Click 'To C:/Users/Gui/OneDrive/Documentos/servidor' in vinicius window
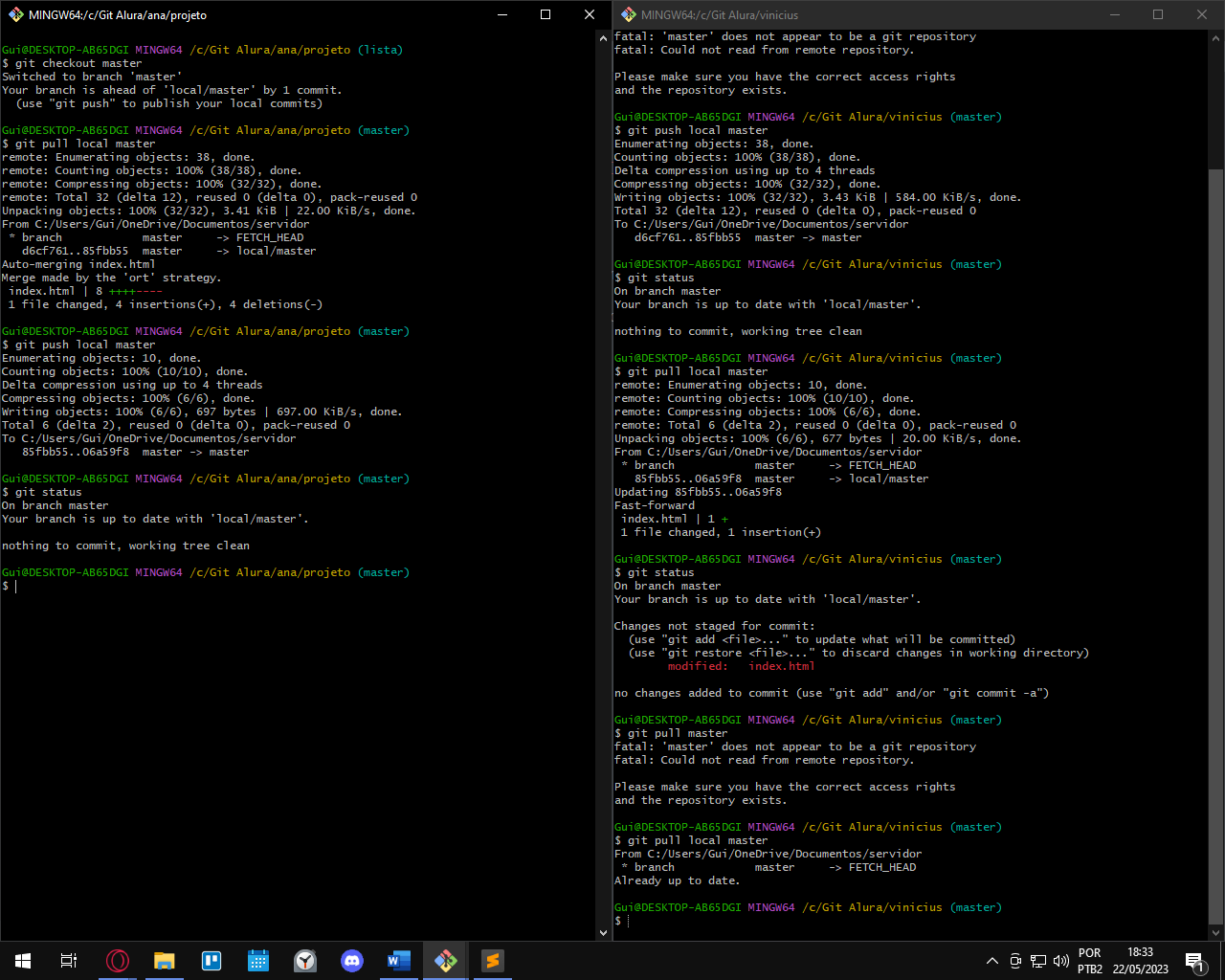Viewport: 1225px width, 980px height. [762, 224]
